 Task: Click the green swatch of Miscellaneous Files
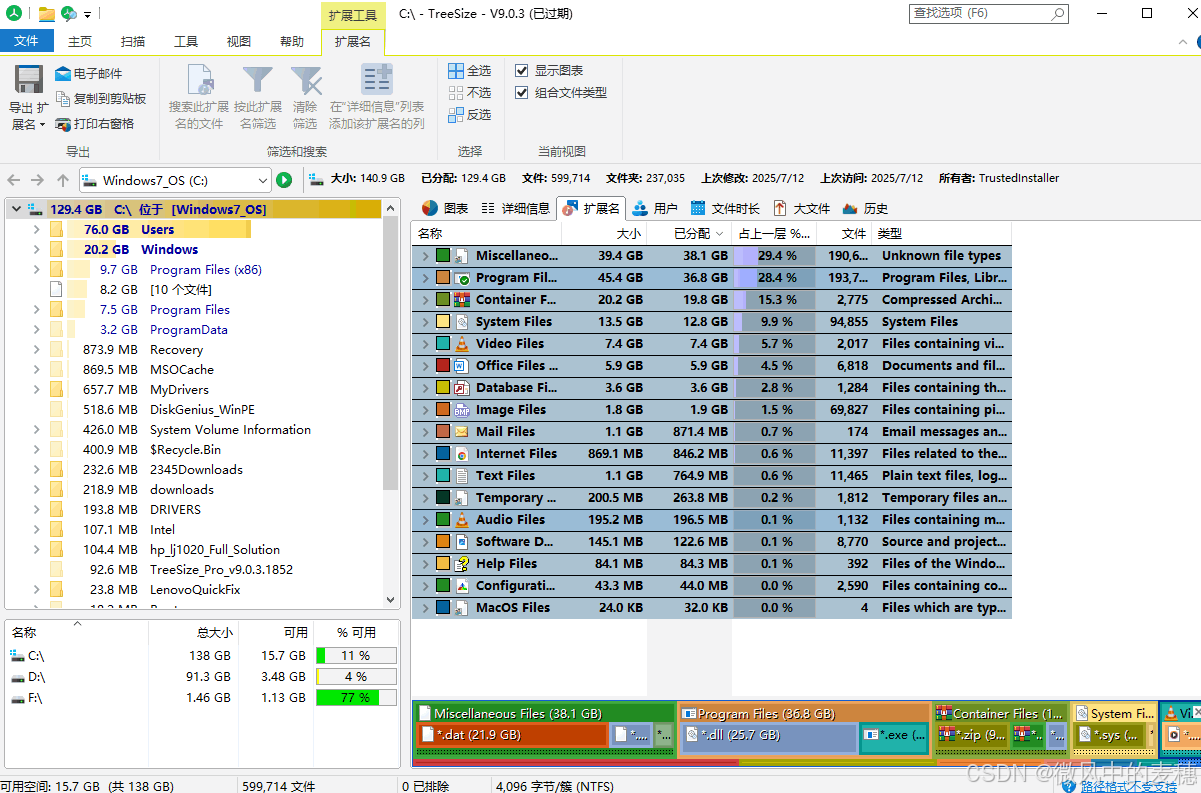click(x=443, y=255)
